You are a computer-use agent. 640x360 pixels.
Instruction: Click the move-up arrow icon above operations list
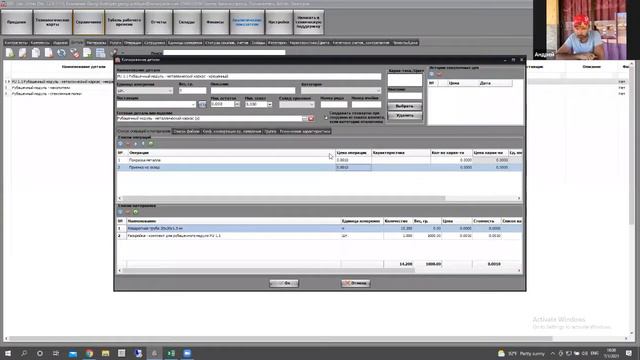click(136, 144)
